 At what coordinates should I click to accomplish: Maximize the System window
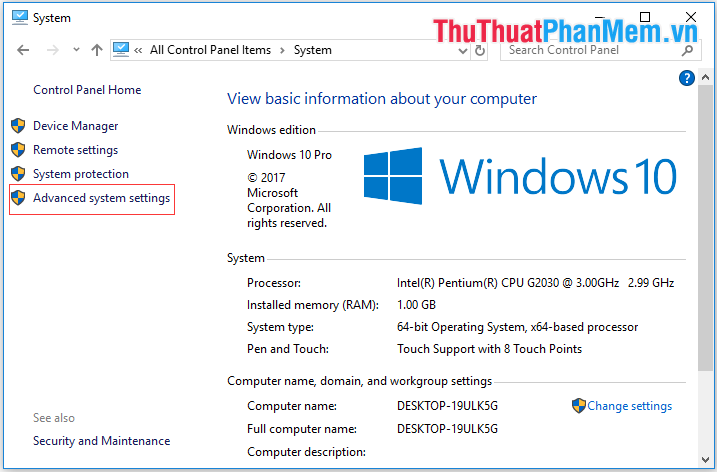pos(645,17)
